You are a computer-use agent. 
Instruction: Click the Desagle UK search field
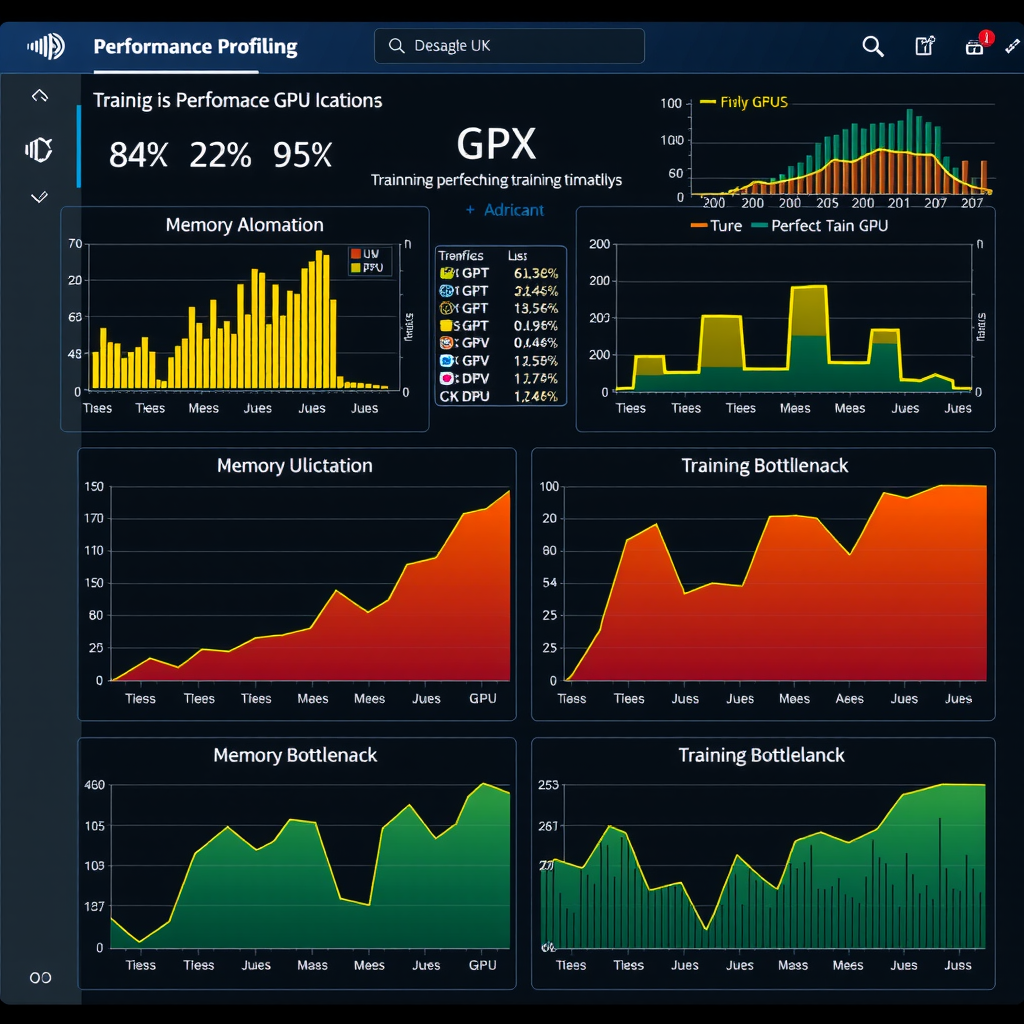point(508,46)
